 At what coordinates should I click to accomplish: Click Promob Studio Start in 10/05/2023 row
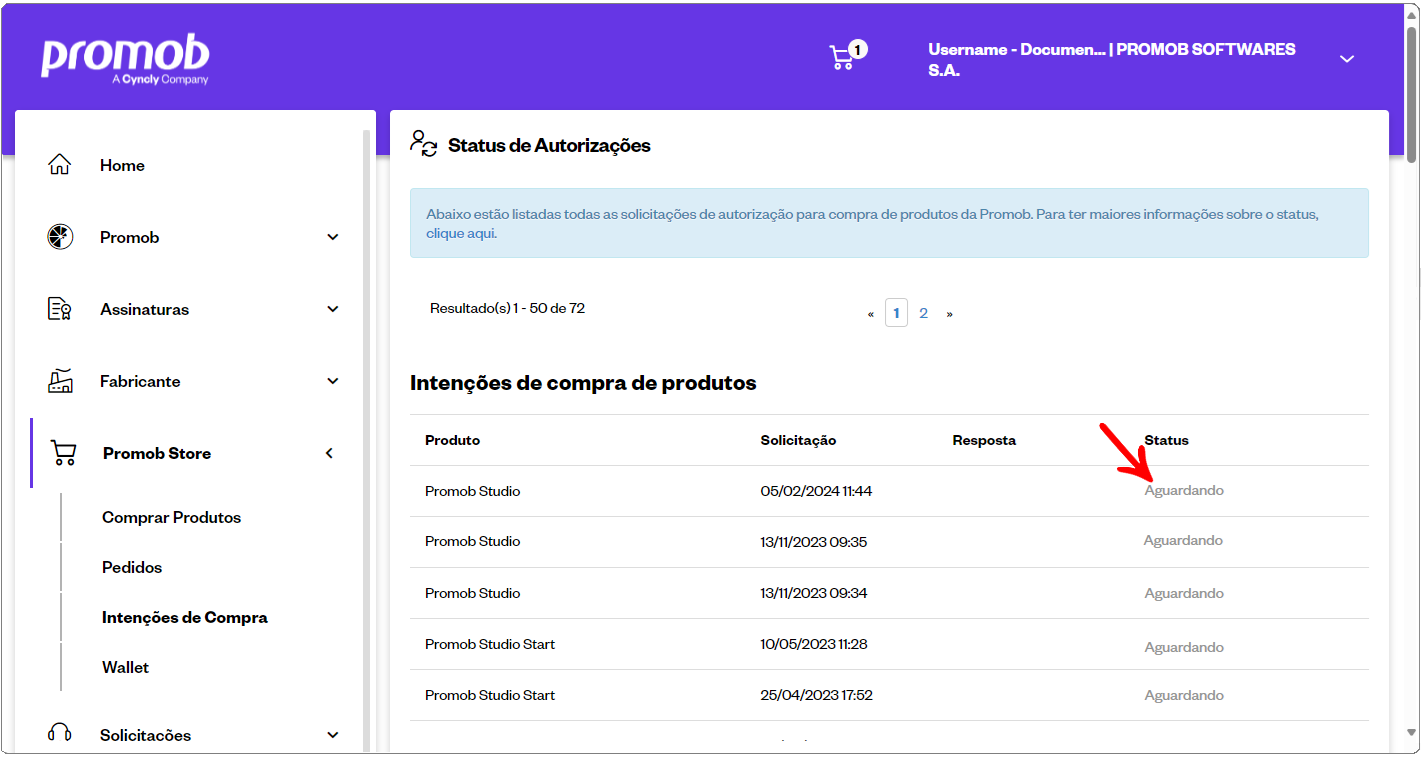coord(490,644)
